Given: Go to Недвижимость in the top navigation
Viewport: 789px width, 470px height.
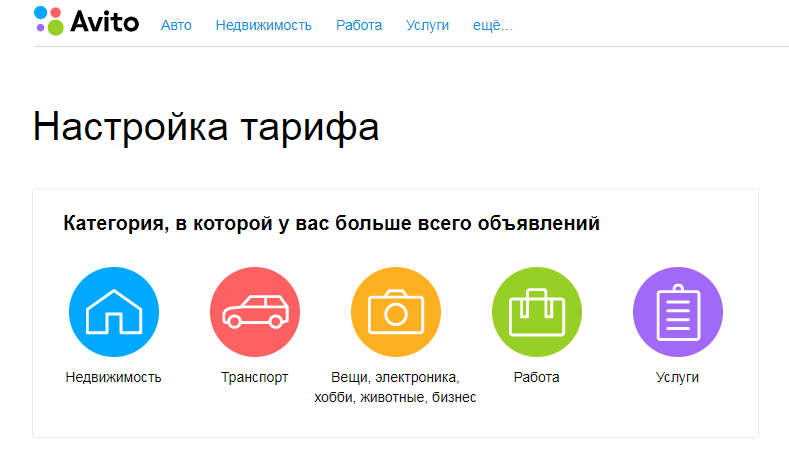Looking at the screenshot, I should 263,25.
